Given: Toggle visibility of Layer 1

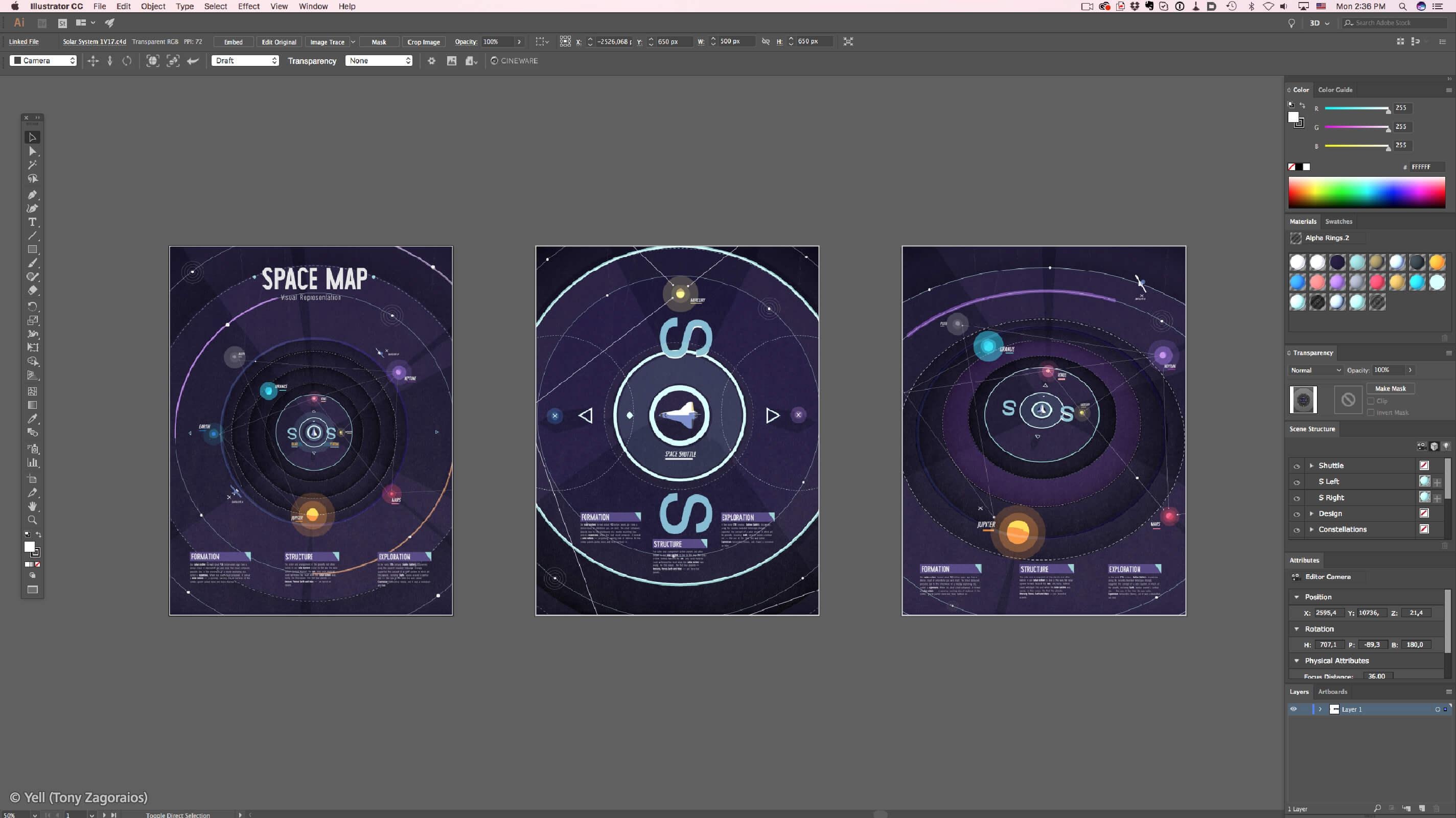Looking at the screenshot, I should [1293, 709].
